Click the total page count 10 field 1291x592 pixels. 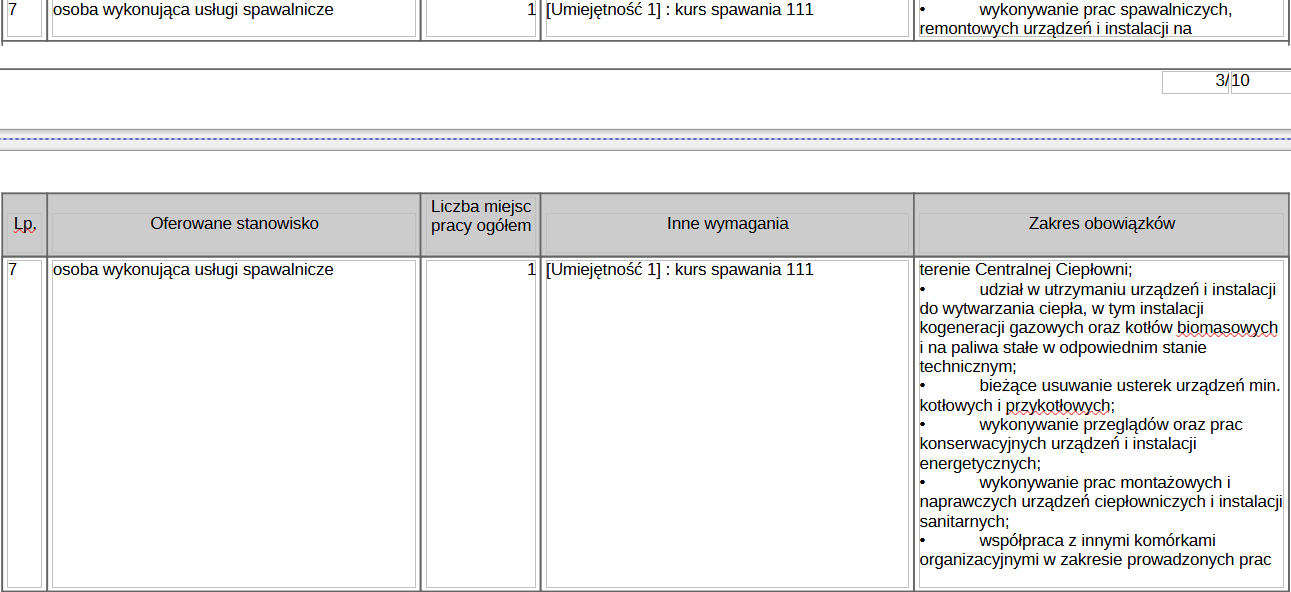pyautogui.click(x=1258, y=82)
